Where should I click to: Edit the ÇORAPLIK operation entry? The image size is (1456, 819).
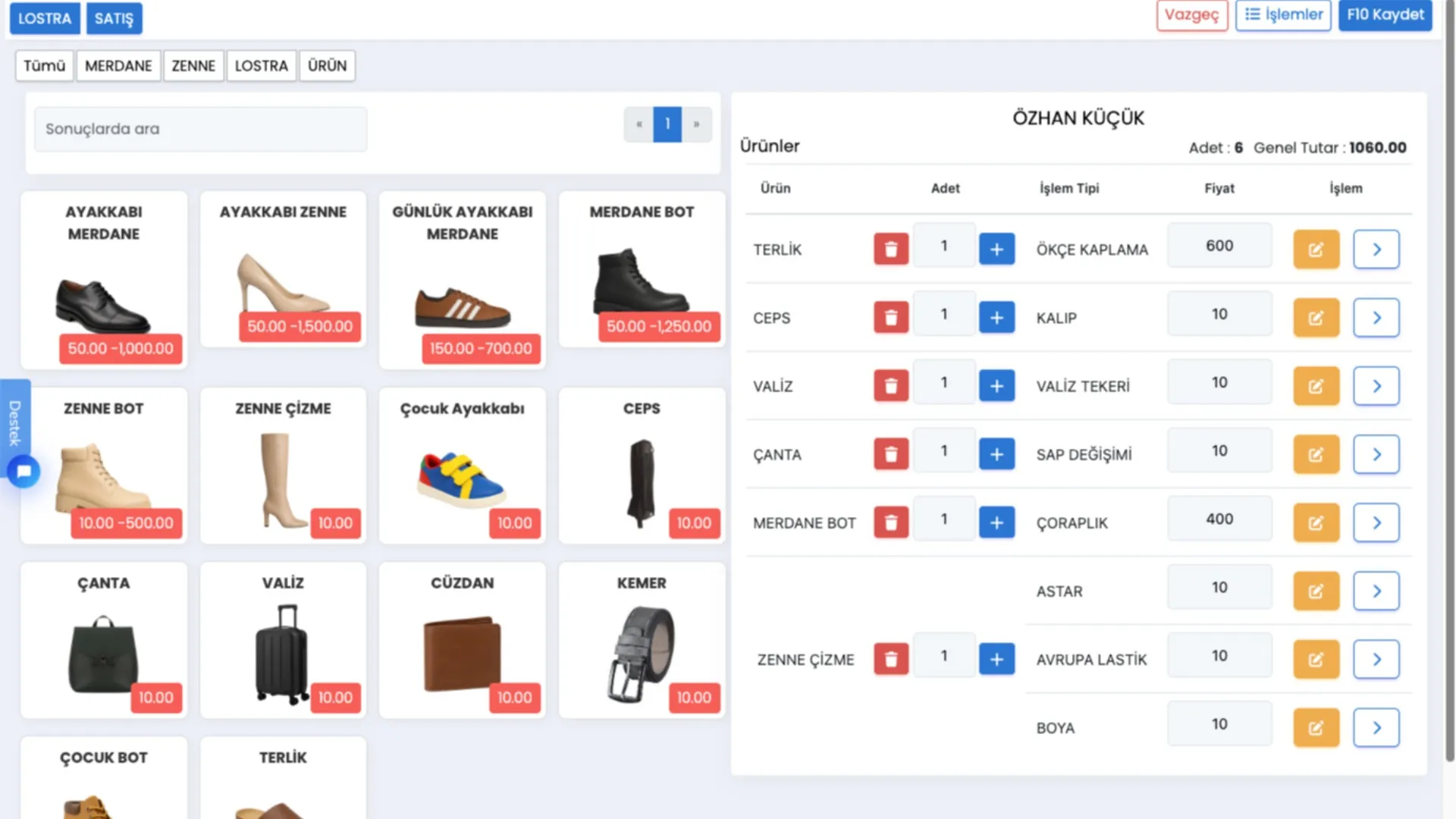click(x=1316, y=522)
